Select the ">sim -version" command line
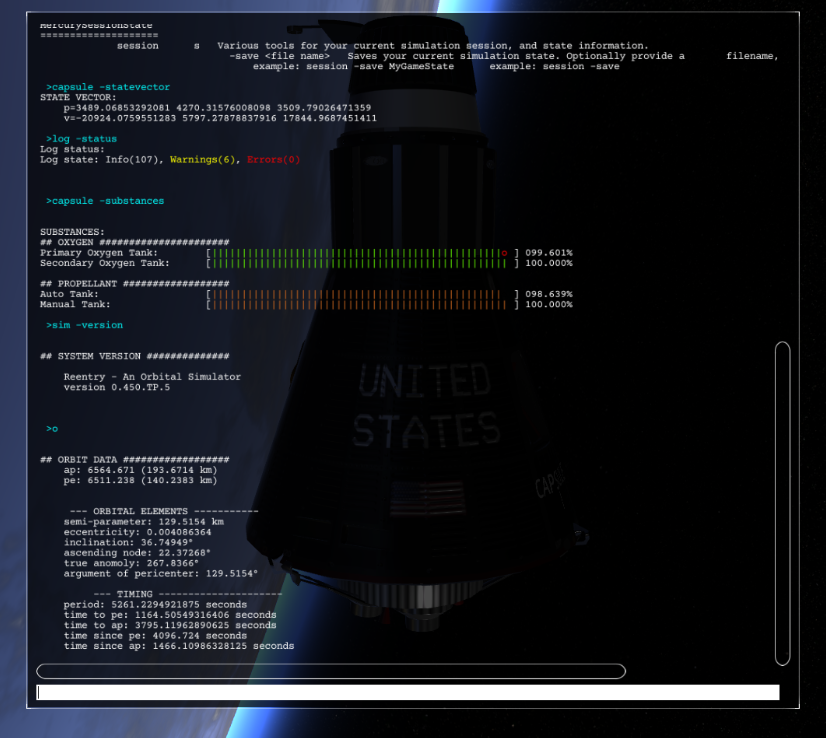Screen dimensions: 826x738 click(x=84, y=326)
